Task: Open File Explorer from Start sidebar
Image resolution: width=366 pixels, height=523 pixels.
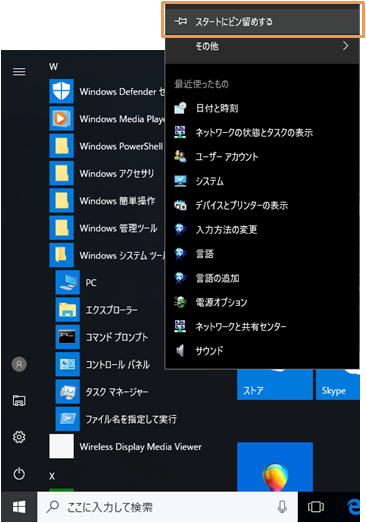Action: [19, 400]
